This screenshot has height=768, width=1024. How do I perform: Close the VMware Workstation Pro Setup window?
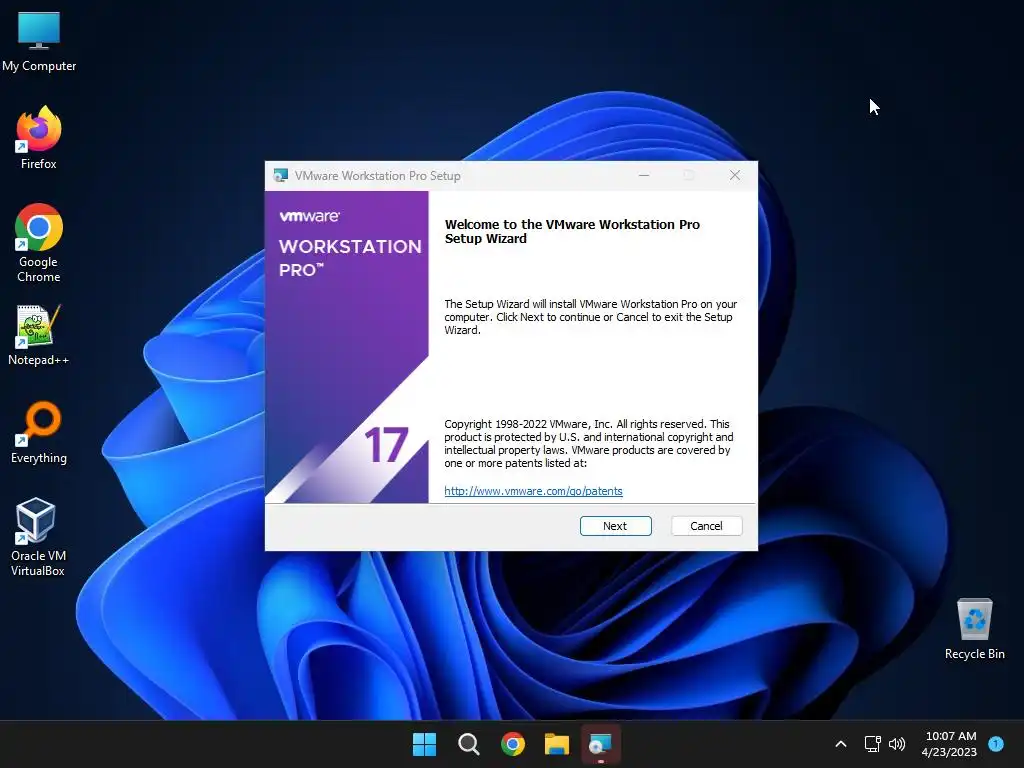735,175
